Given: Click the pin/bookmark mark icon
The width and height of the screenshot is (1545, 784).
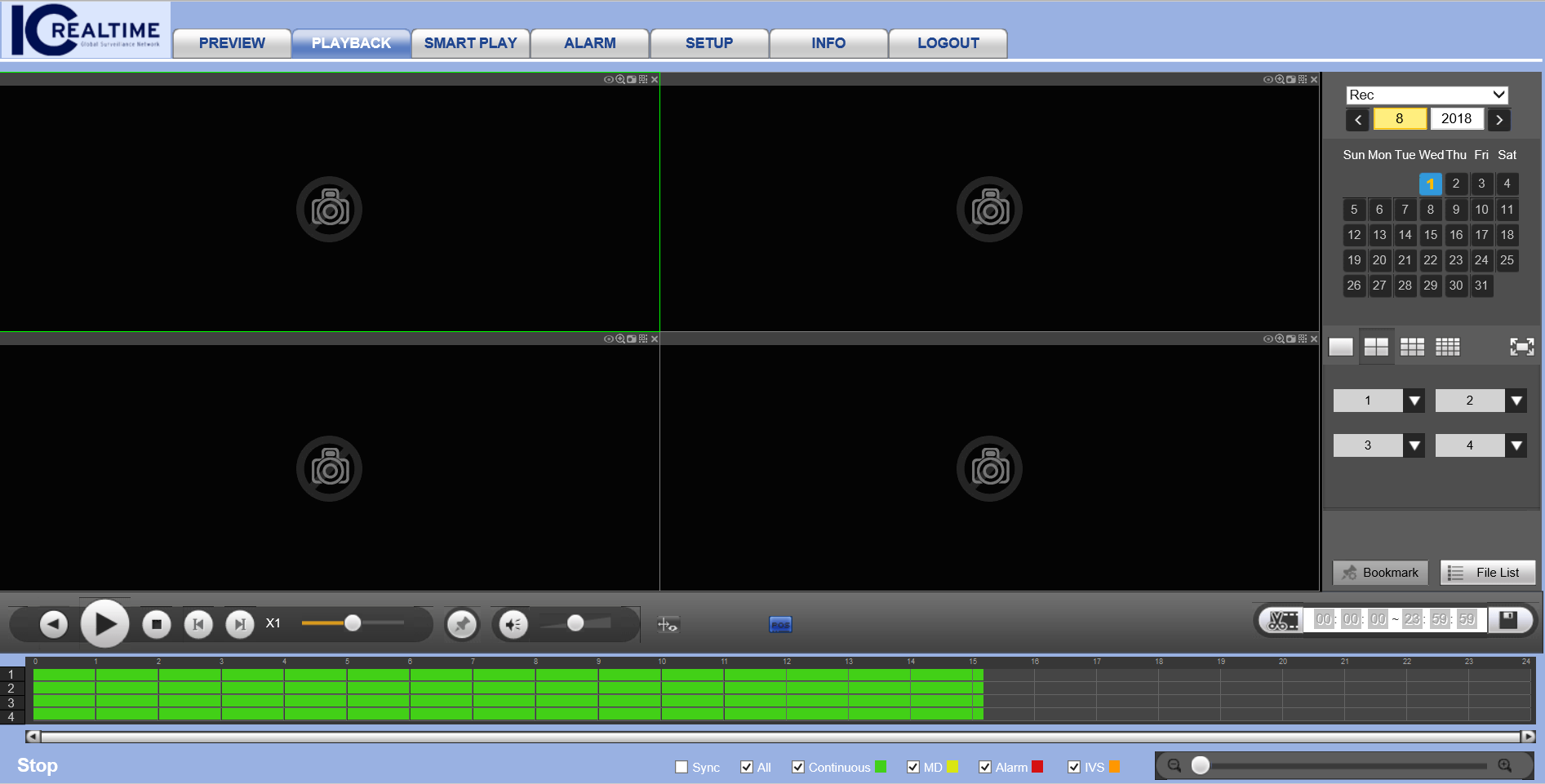Looking at the screenshot, I should [x=462, y=625].
